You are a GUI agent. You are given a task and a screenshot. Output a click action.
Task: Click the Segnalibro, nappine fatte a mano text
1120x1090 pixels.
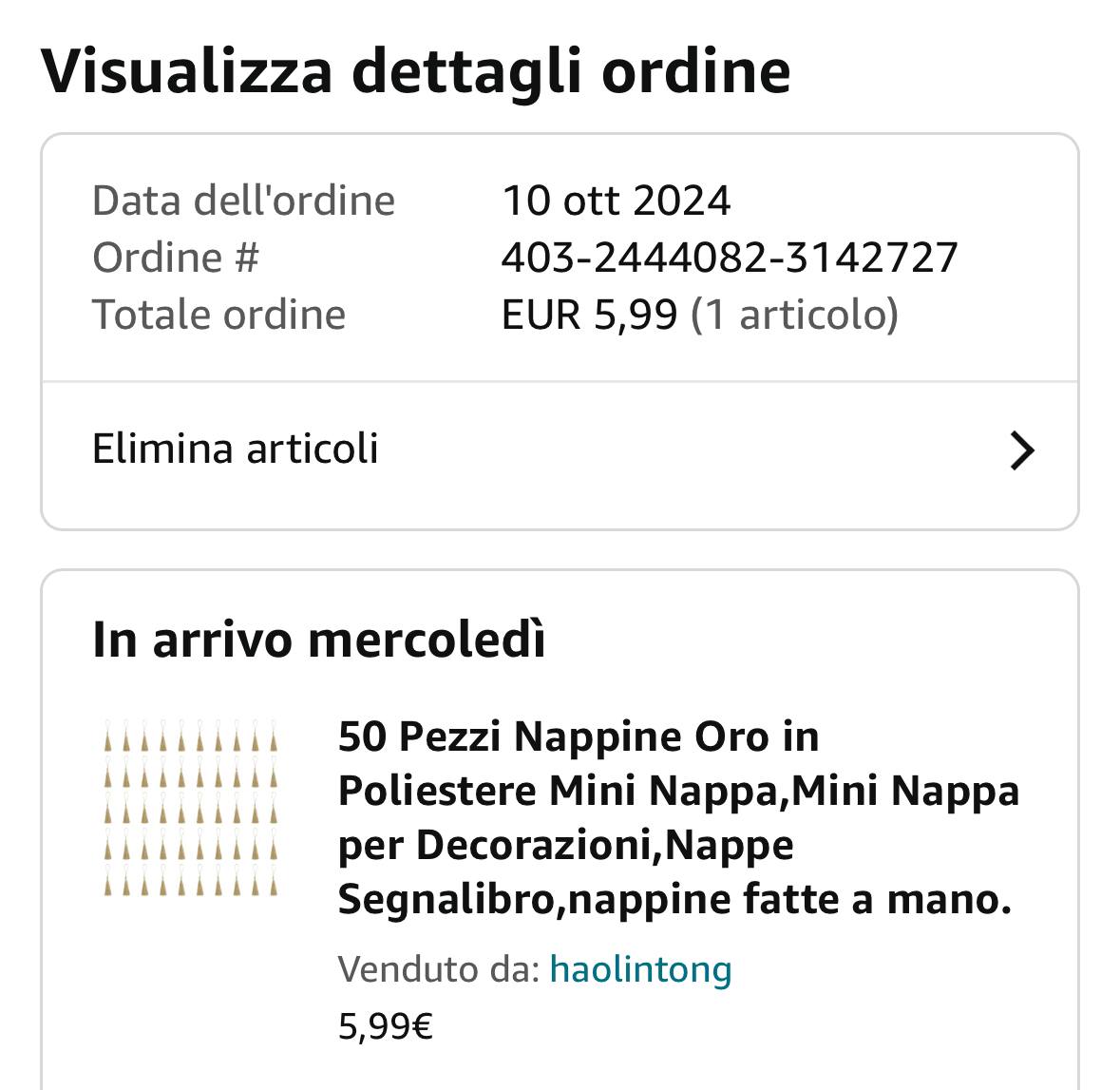pos(674,899)
